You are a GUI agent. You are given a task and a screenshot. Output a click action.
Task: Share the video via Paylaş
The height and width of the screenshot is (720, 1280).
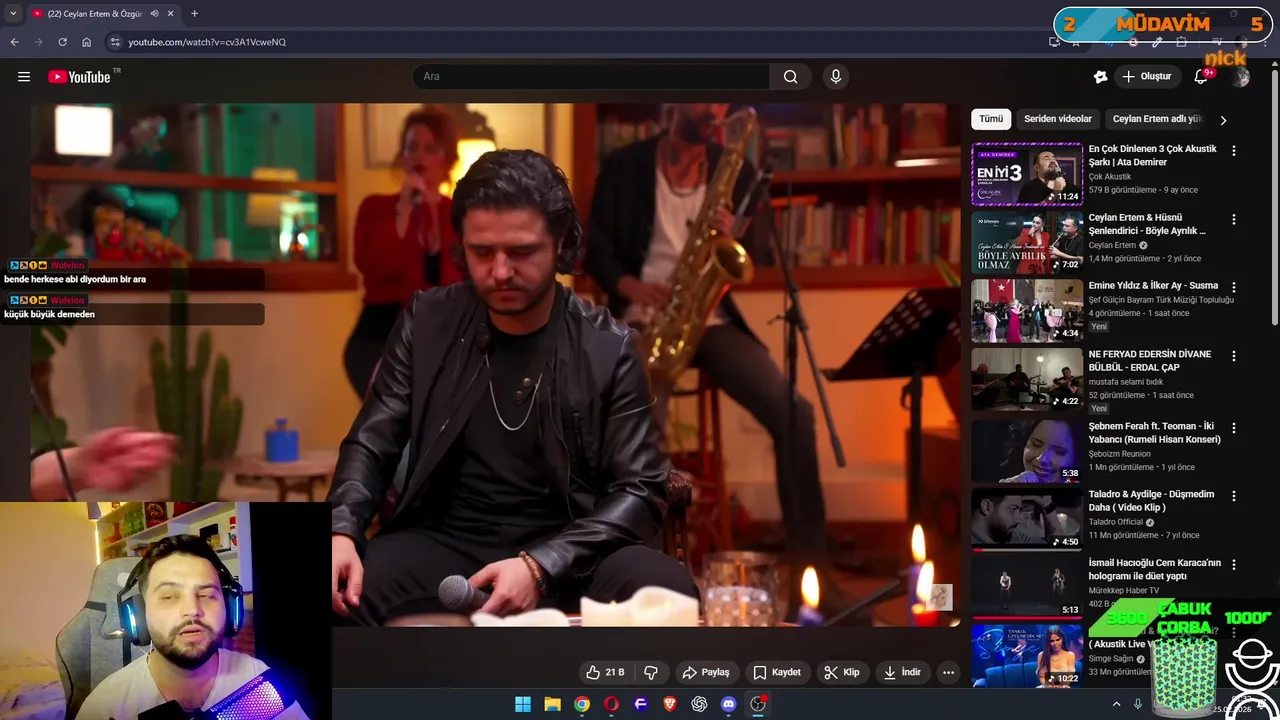click(706, 672)
